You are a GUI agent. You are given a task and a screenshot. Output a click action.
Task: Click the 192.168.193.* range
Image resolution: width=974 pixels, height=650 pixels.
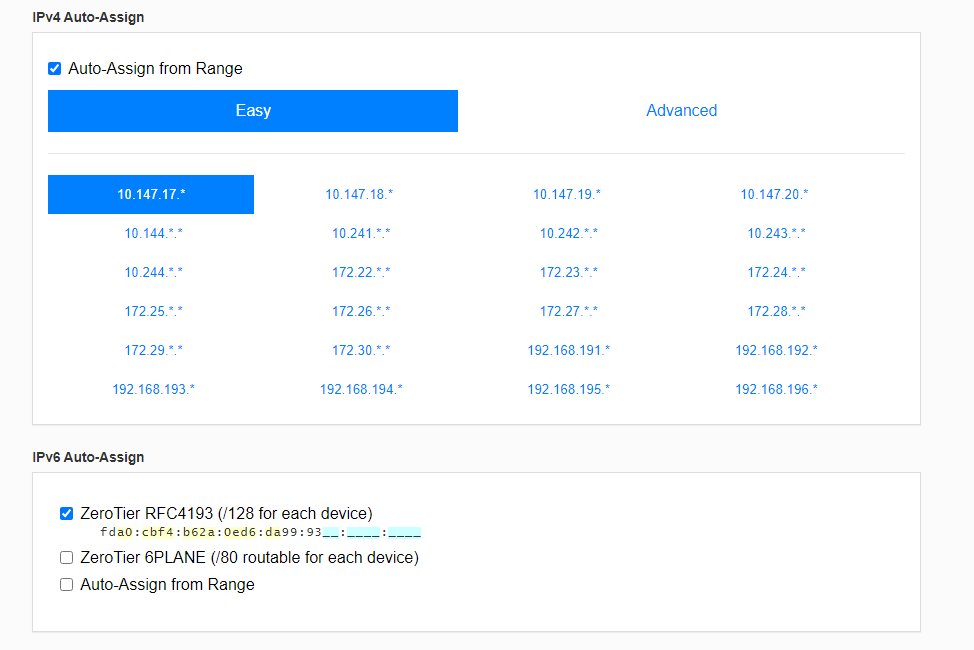pos(153,389)
